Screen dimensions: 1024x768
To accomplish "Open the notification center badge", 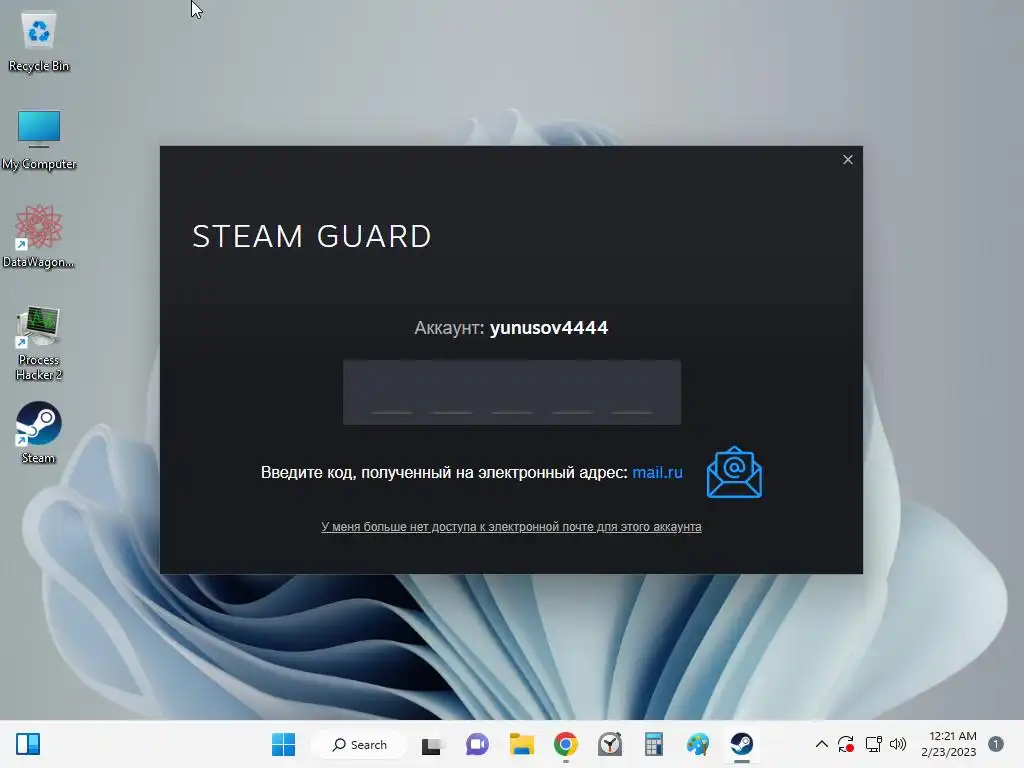I will 996,744.
